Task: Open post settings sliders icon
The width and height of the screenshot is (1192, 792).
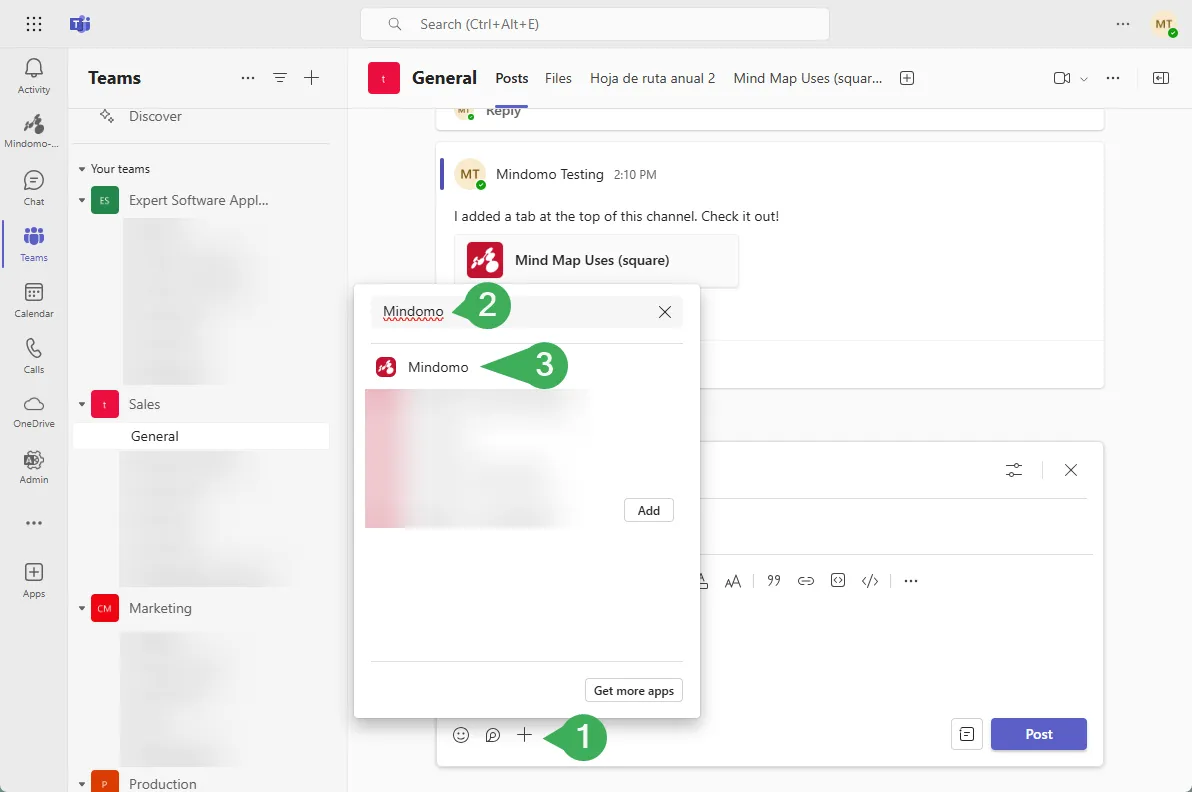Action: 1014,470
